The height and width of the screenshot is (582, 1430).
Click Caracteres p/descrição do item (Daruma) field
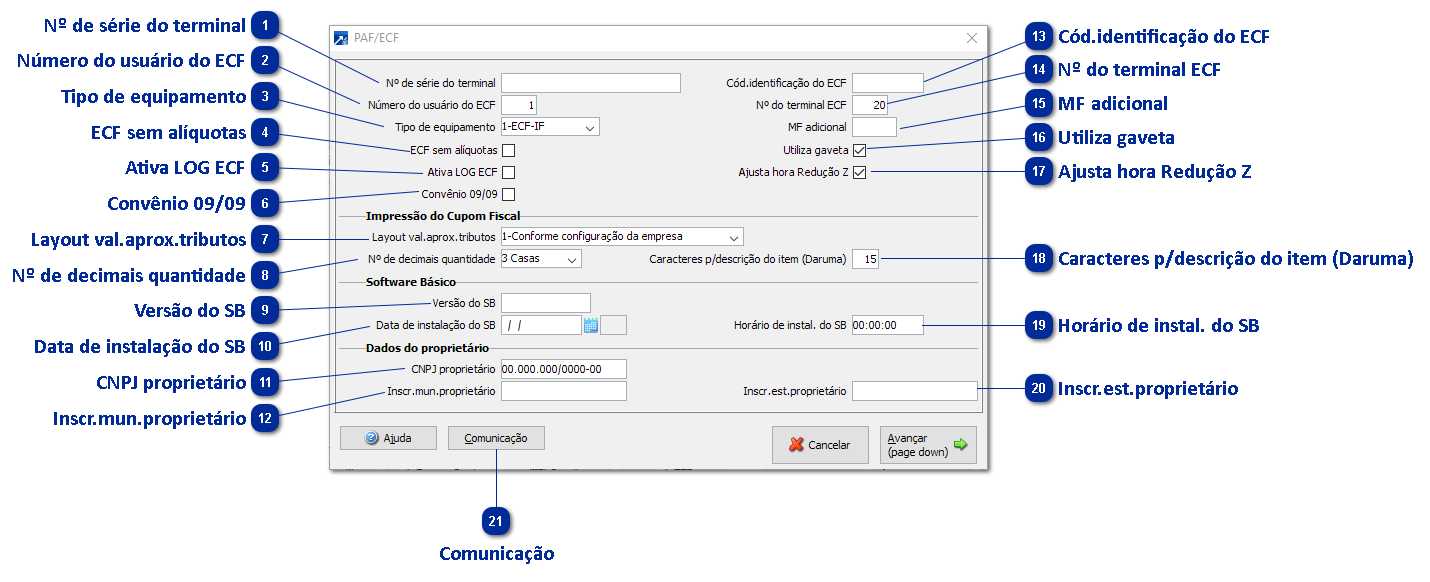pyautogui.click(x=866, y=259)
